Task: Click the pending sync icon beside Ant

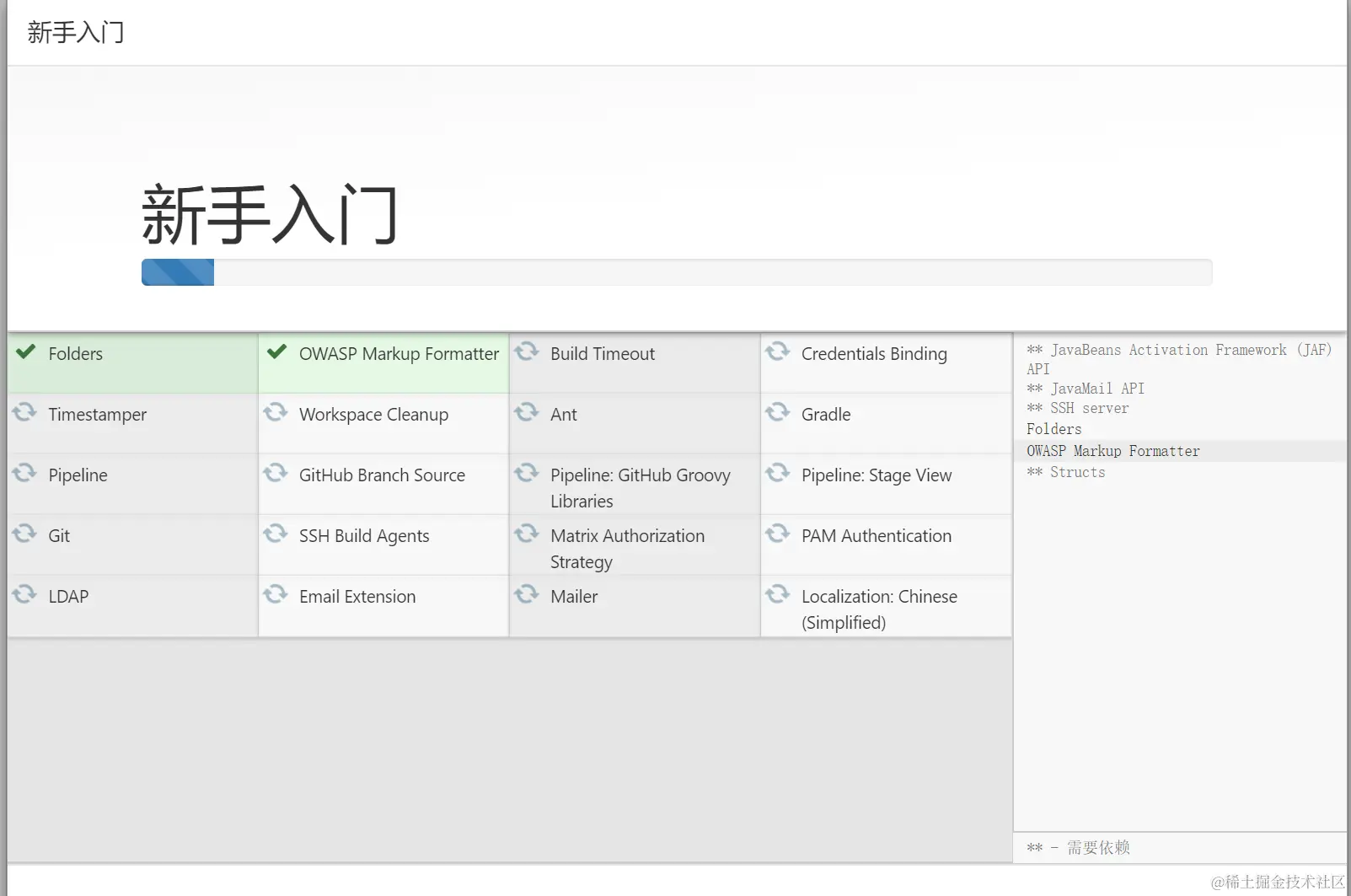Action: pyautogui.click(x=527, y=411)
